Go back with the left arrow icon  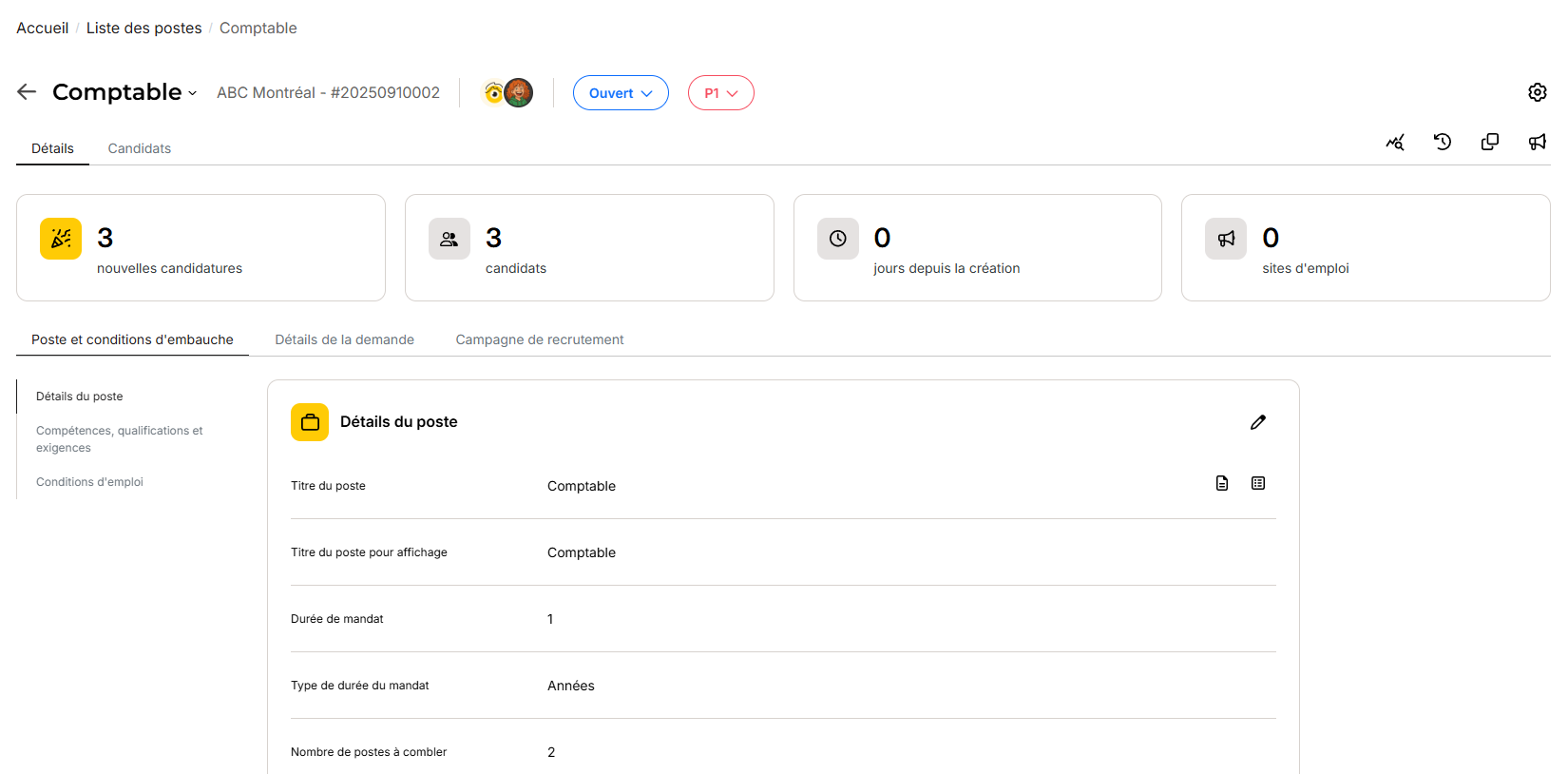click(27, 91)
